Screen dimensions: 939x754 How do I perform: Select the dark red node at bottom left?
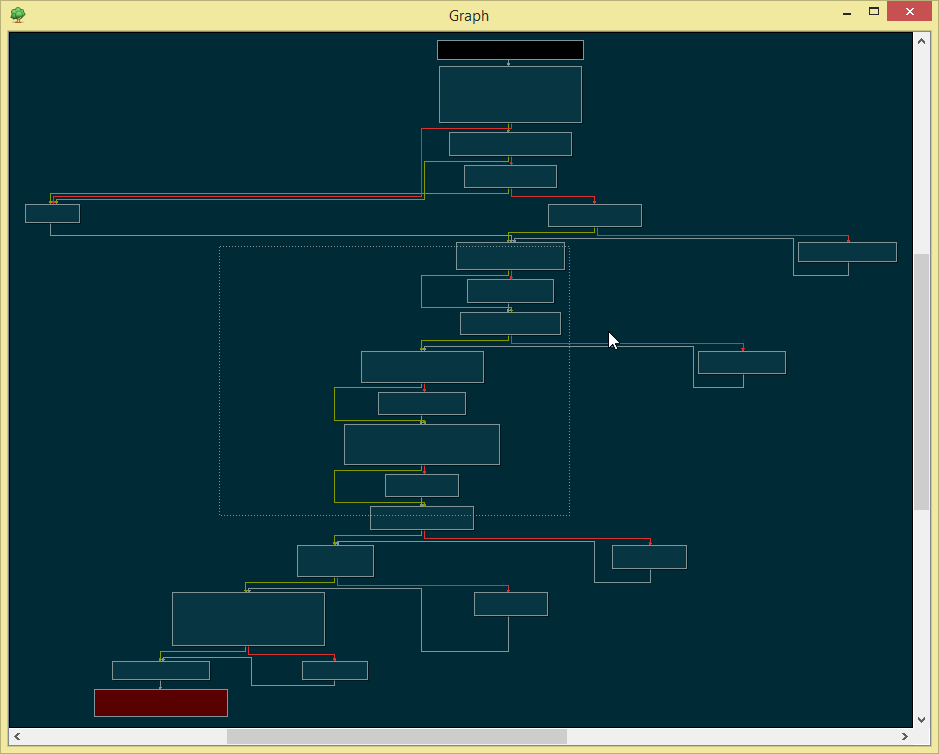click(161, 702)
